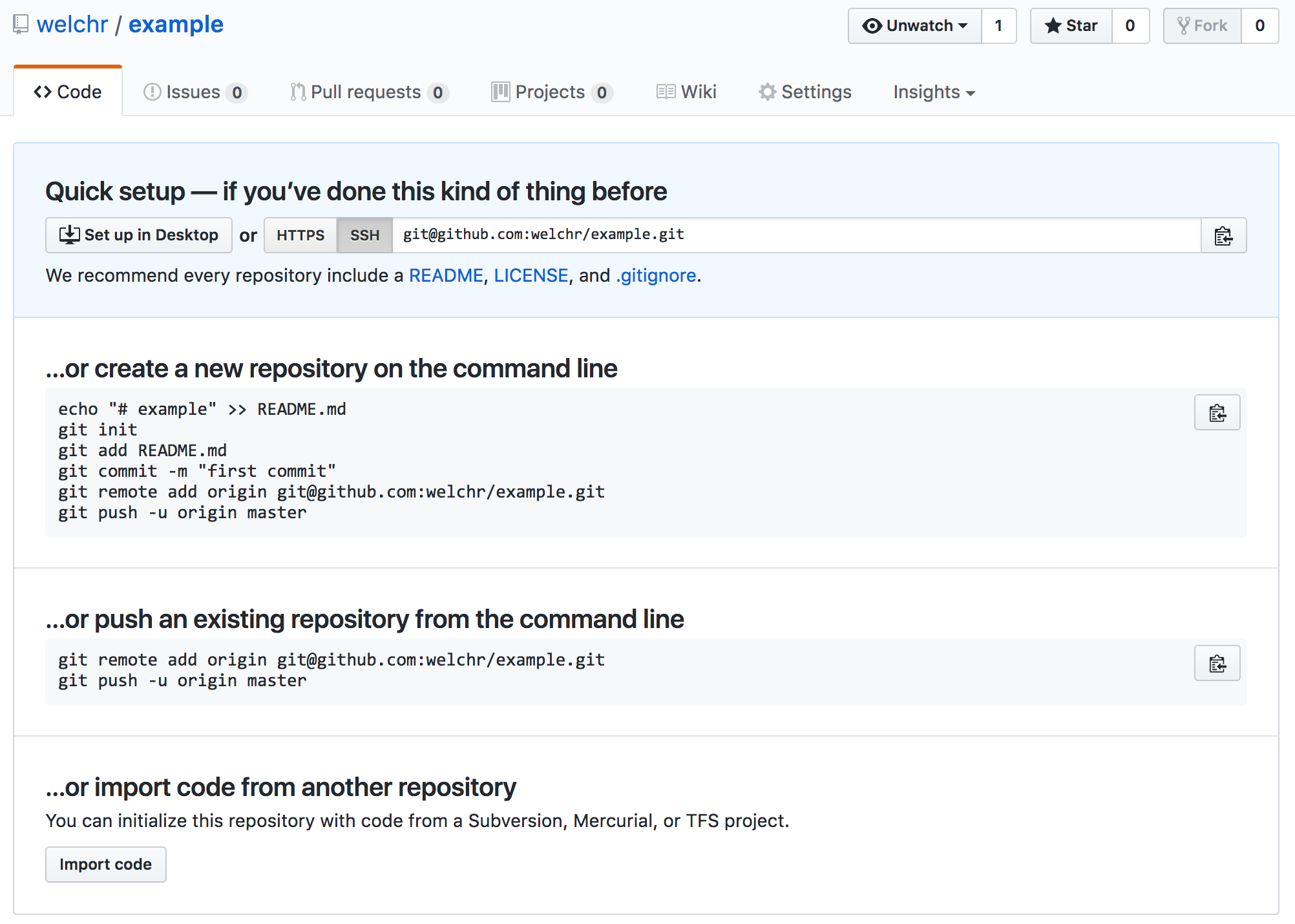Screen dimensions: 1295x924
Task: Click the git clone URL text field
Action: [795, 235]
